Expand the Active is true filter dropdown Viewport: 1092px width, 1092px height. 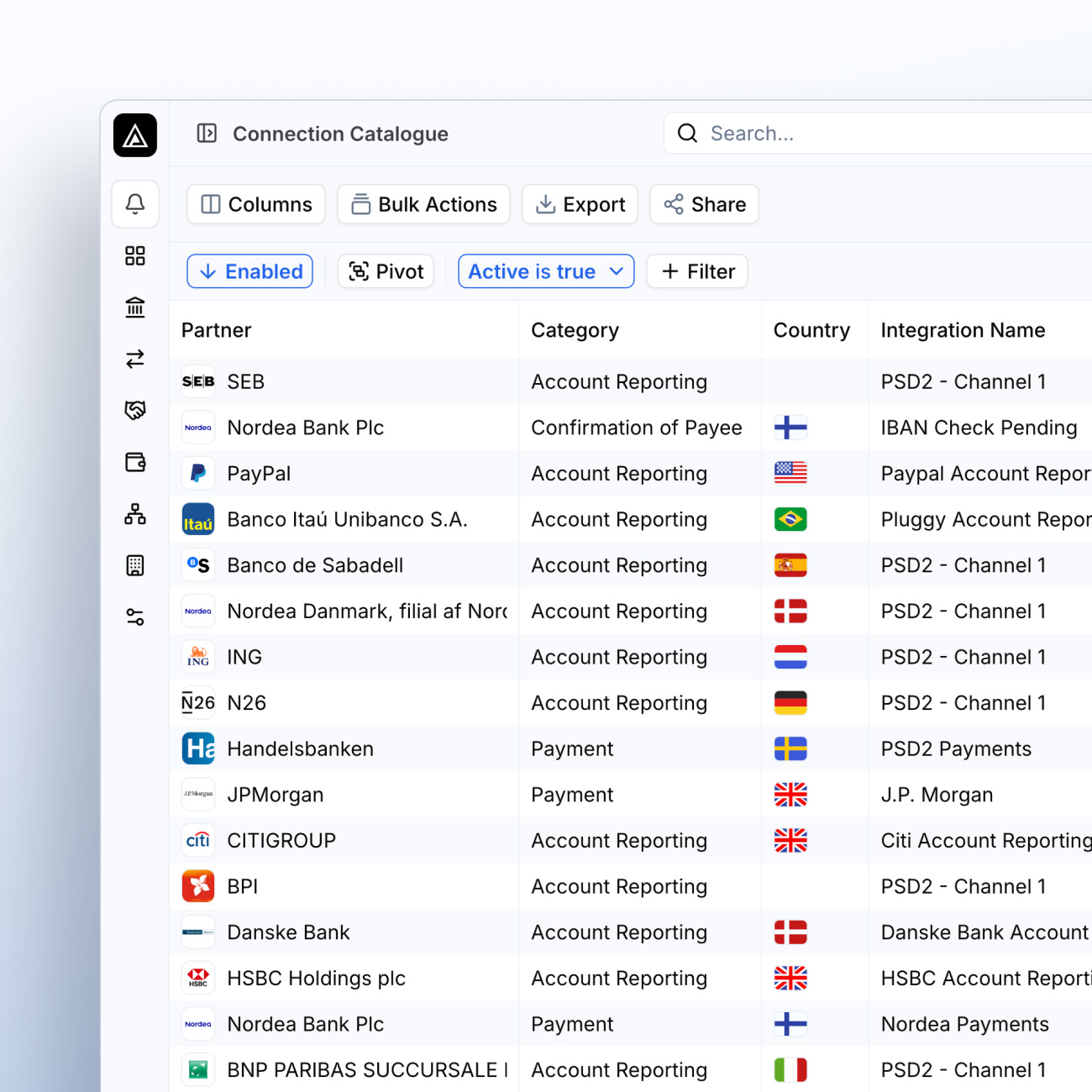click(546, 271)
